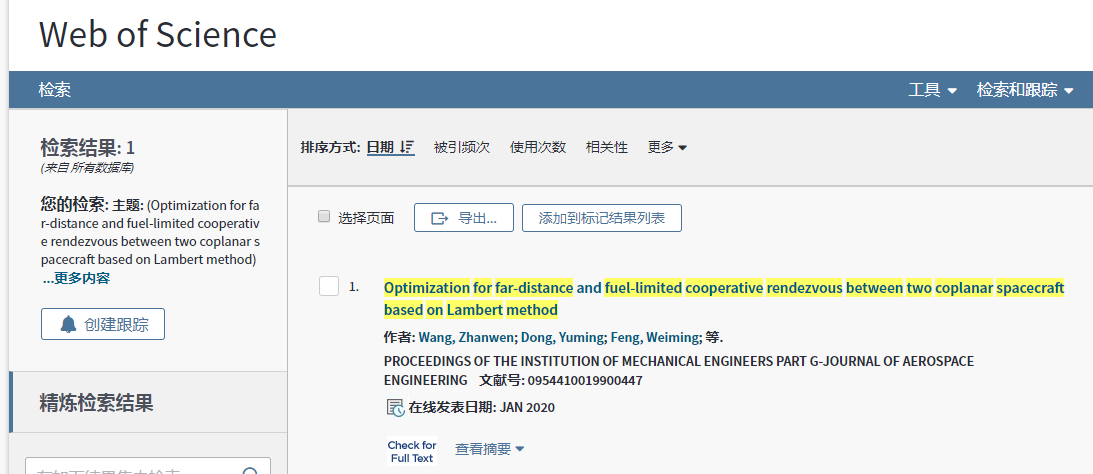This screenshot has width=1093, height=474.
Task: Sort results by 使用次数
Action: 538,147
